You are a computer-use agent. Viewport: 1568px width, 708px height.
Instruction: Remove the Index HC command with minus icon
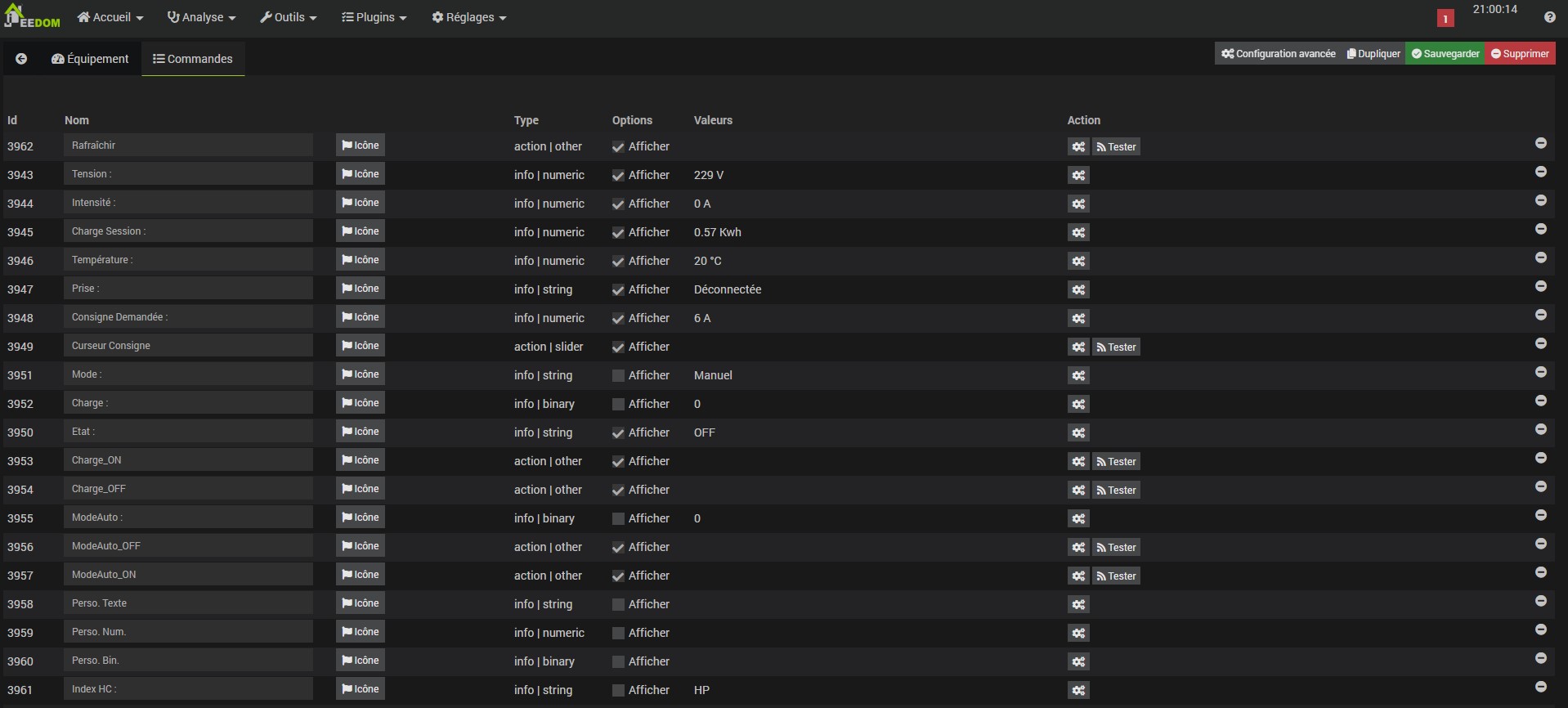(1540, 687)
